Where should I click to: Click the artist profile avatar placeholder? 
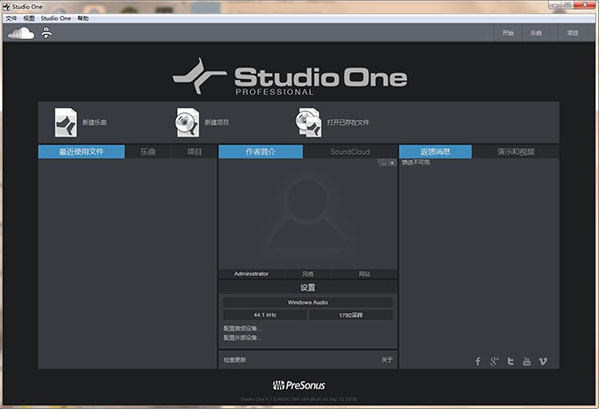(x=308, y=214)
